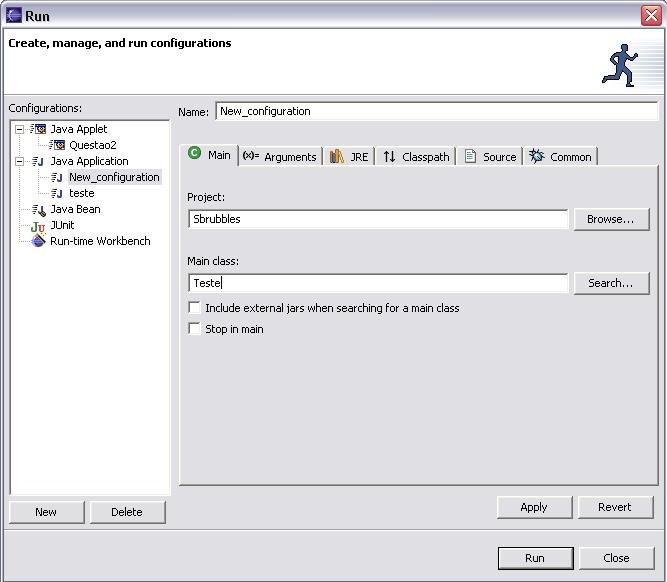
Task: Click the Source tab document icon
Action: coord(470,156)
